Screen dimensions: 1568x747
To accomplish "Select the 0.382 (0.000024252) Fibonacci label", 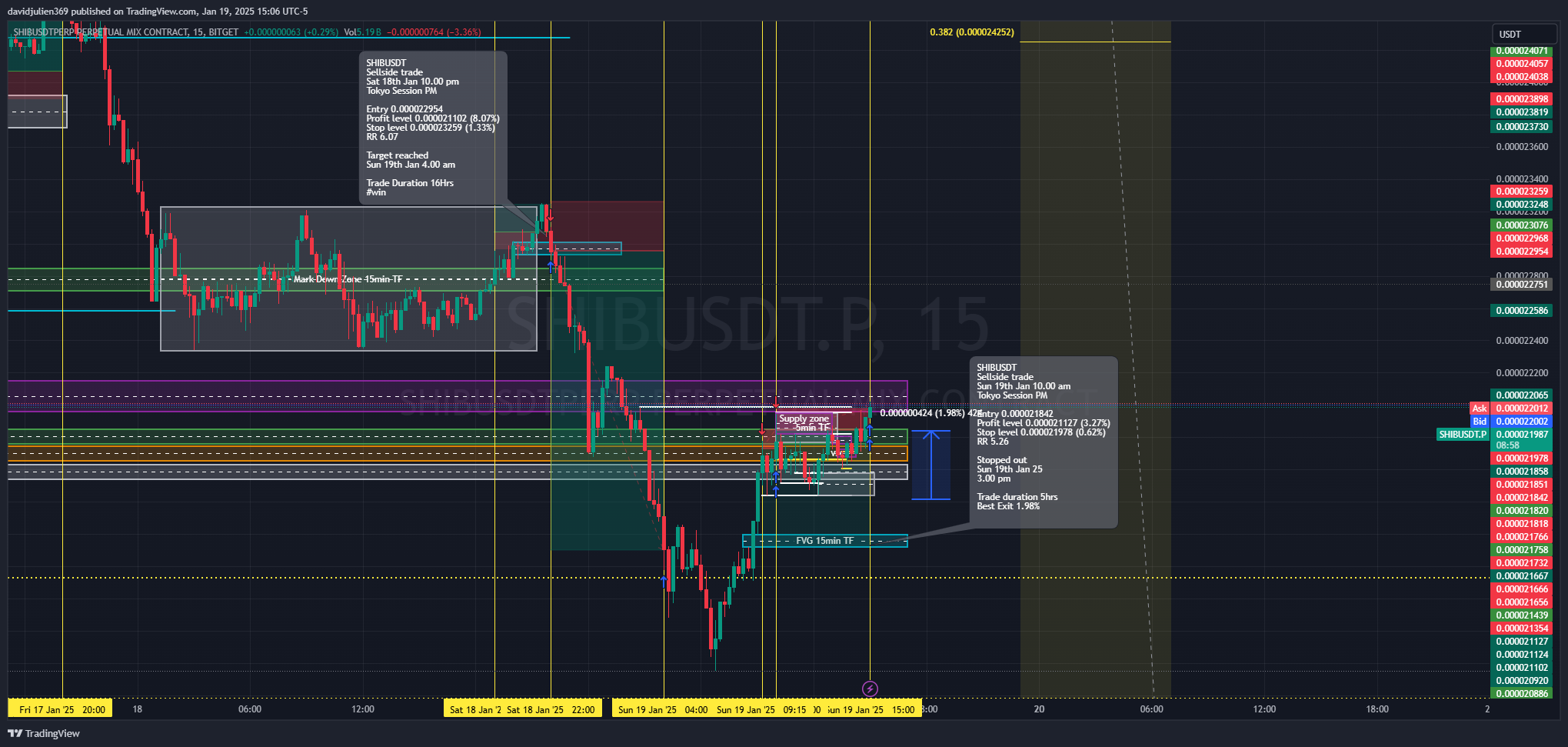I will click(972, 32).
